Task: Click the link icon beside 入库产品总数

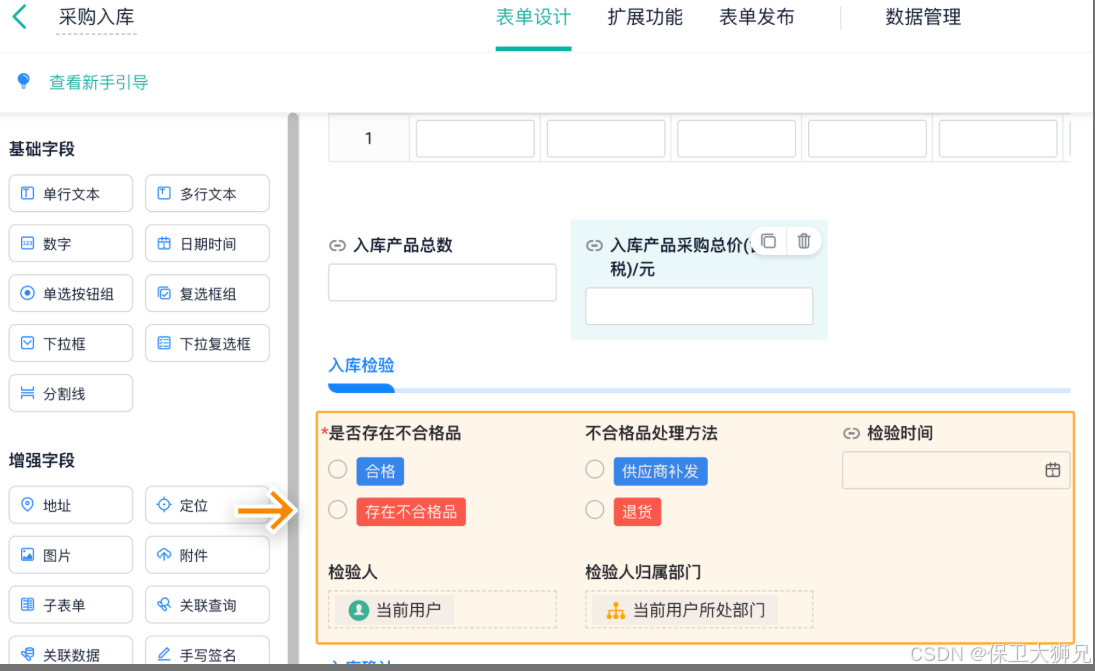Action: tap(337, 245)
